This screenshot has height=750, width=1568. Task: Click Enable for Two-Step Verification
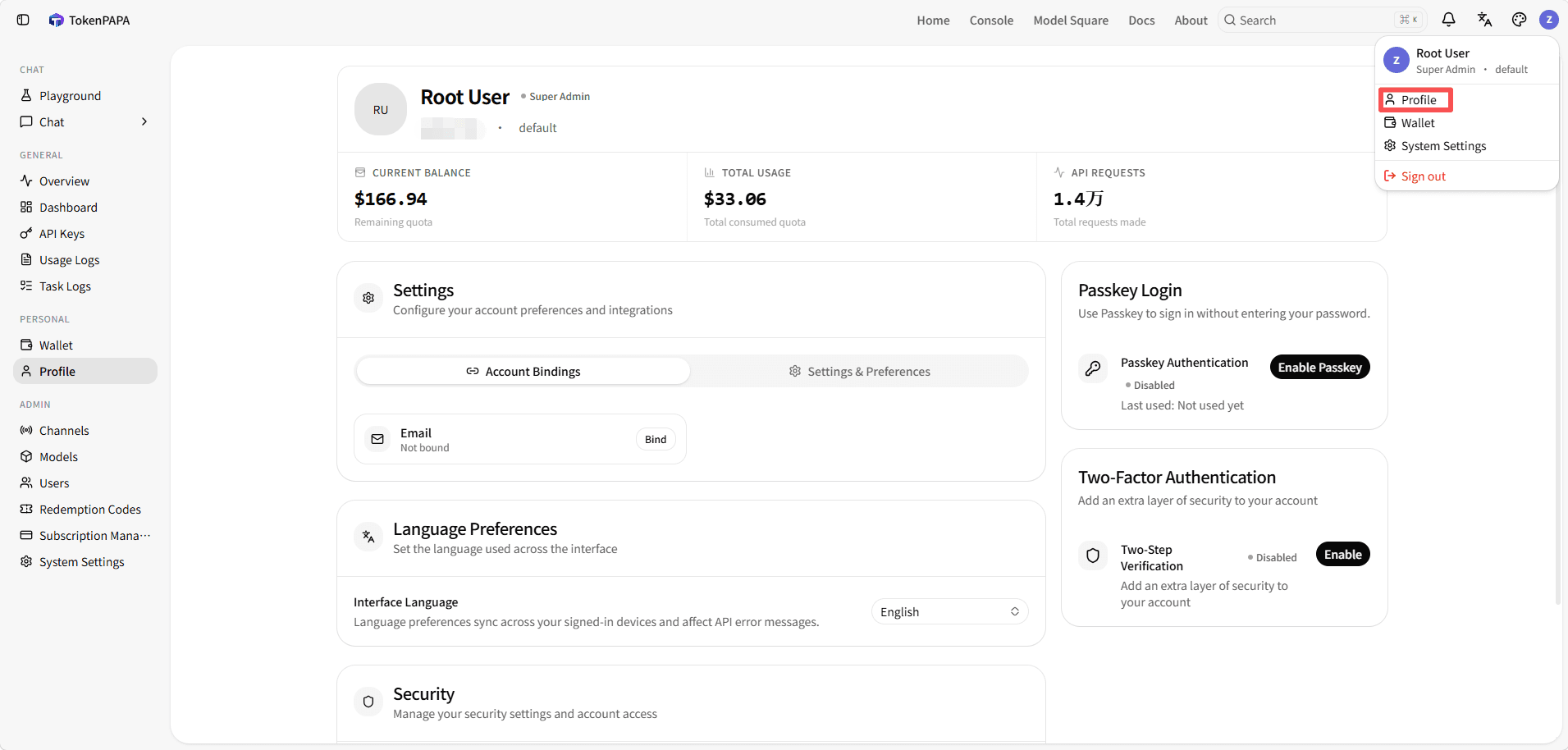point(1342,555)
